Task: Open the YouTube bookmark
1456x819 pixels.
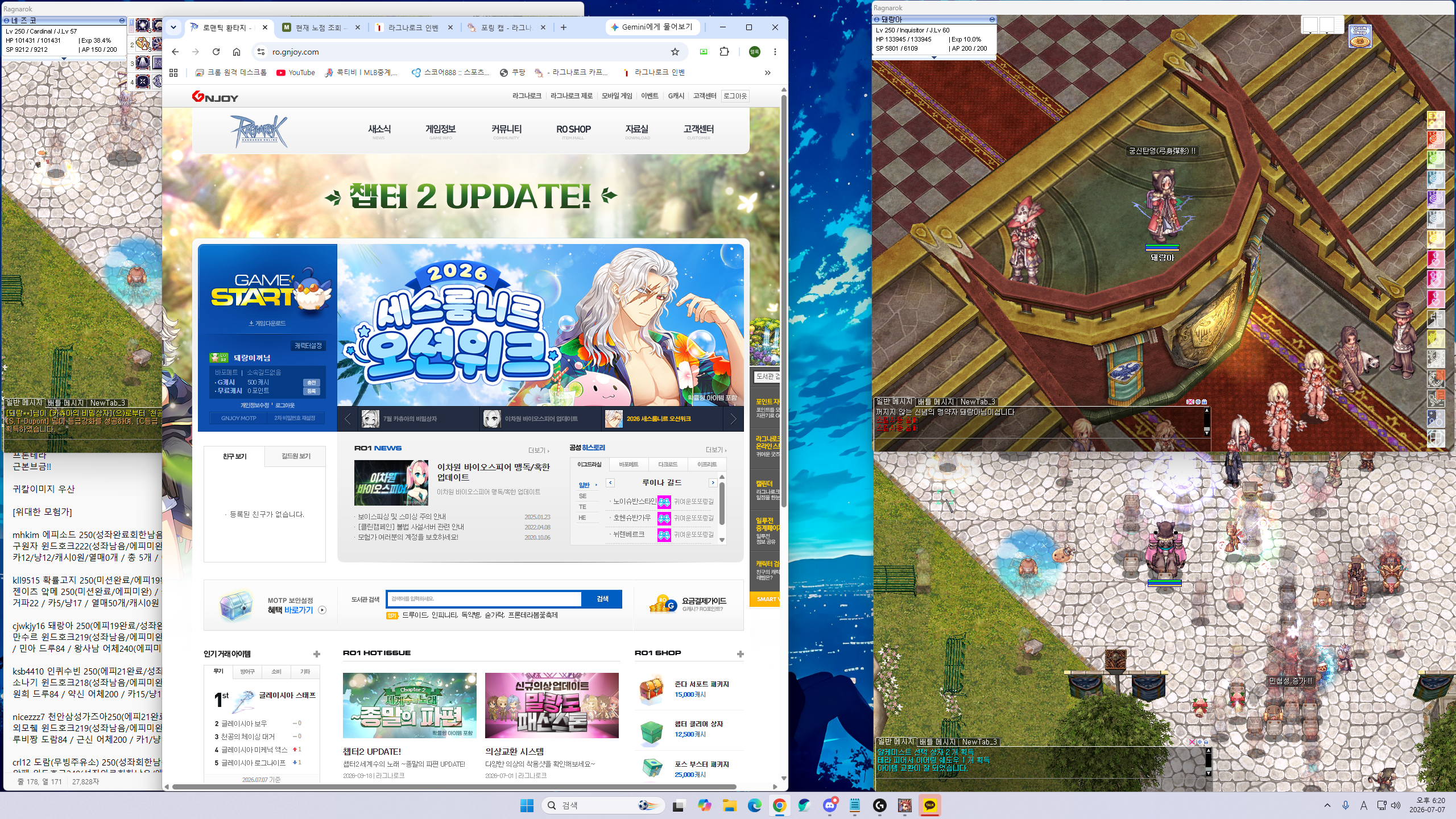Action: pos(296,73)
